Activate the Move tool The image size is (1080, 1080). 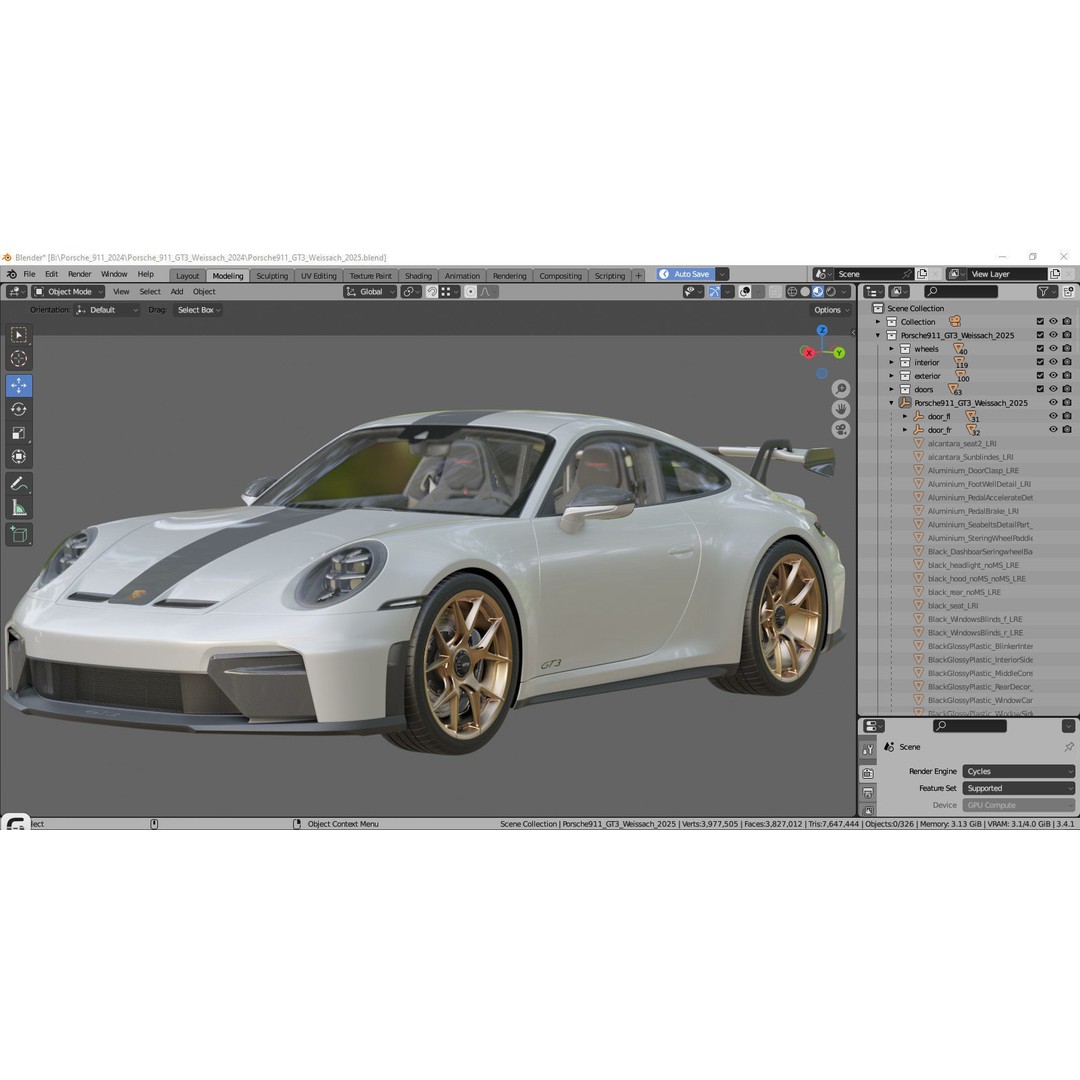pyautogui.click(x=19, y=385)
